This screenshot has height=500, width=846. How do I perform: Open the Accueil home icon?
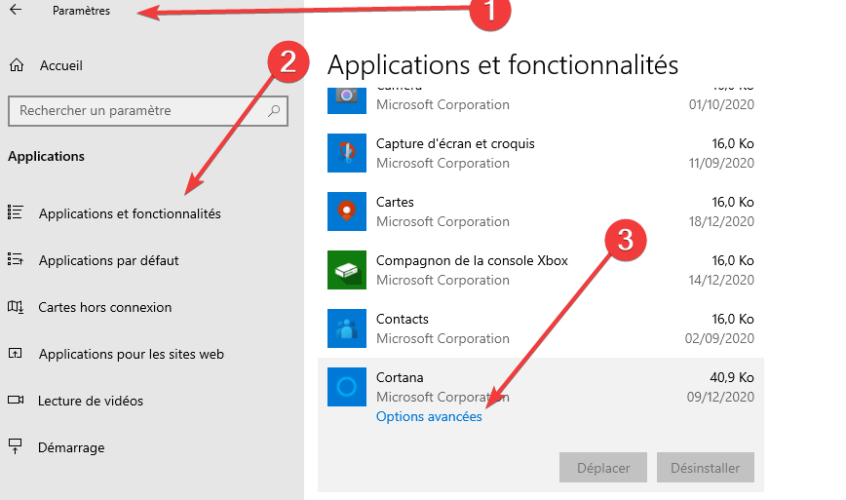pyautogui.click(x=16, y=66)
